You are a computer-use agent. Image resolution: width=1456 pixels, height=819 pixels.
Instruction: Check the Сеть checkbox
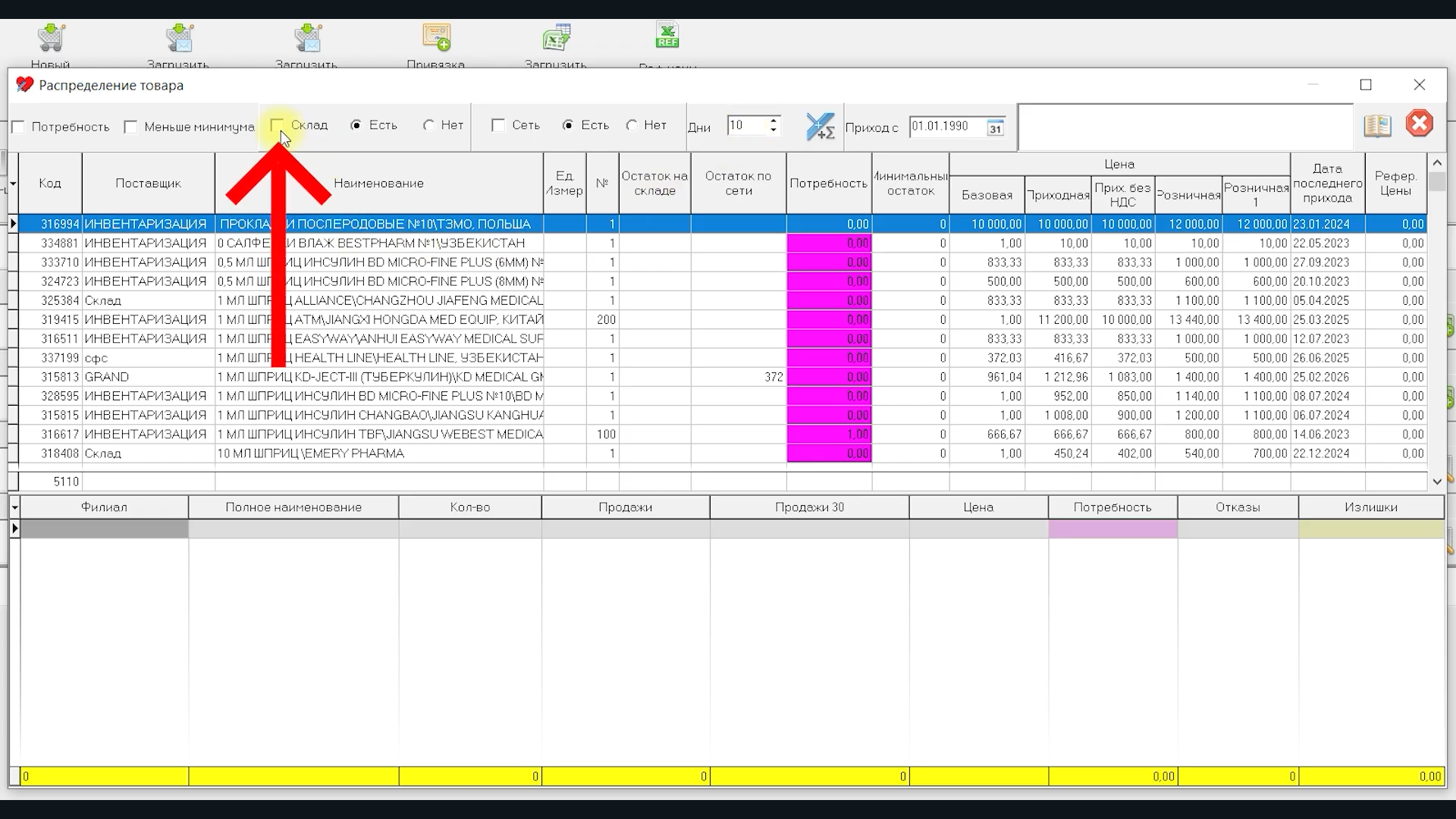click(498, 125)
